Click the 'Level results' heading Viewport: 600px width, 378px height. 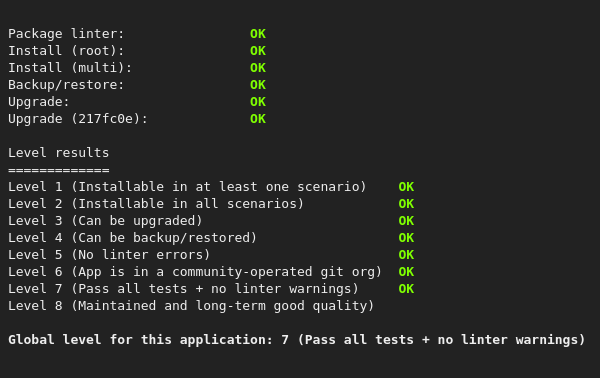coord(59,153)
